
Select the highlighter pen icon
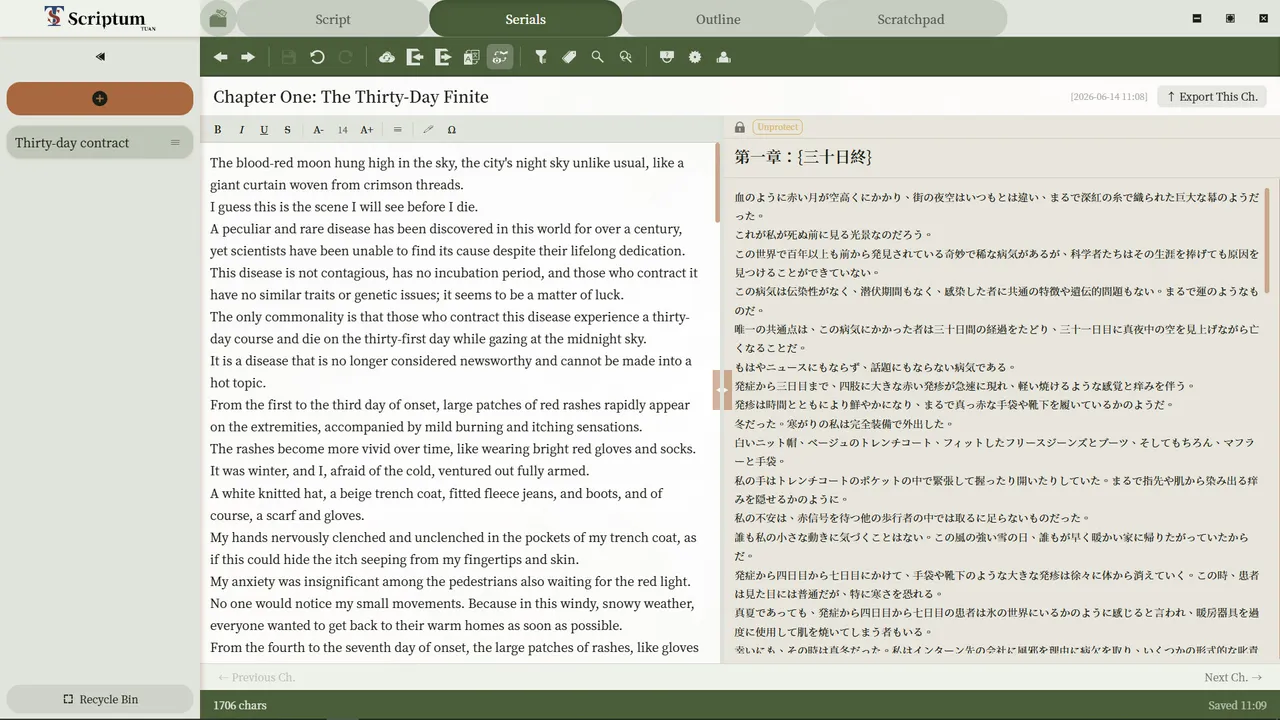click(x=428, y=130)
